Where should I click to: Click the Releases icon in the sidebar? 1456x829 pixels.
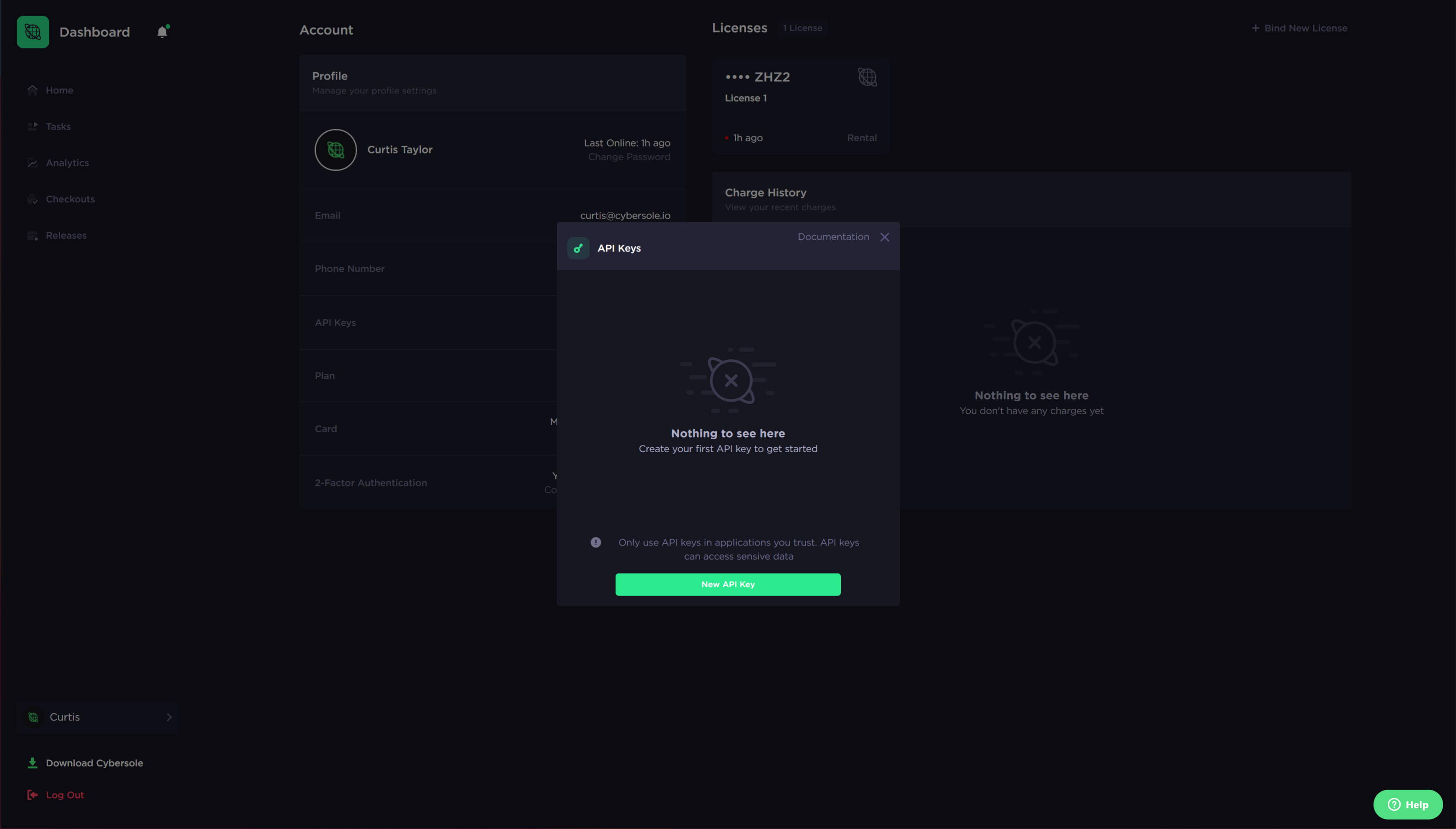pos(32,235)
